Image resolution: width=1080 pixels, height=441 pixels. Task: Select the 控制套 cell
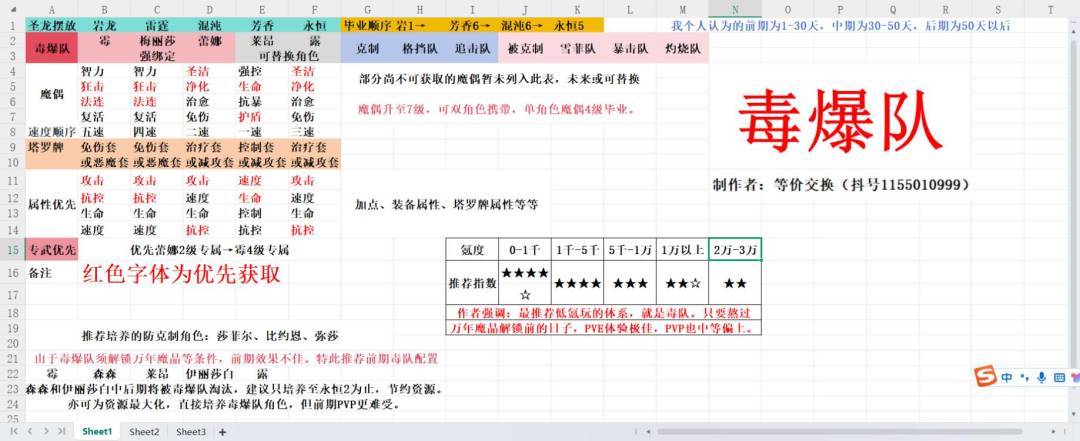coord(262,147)
